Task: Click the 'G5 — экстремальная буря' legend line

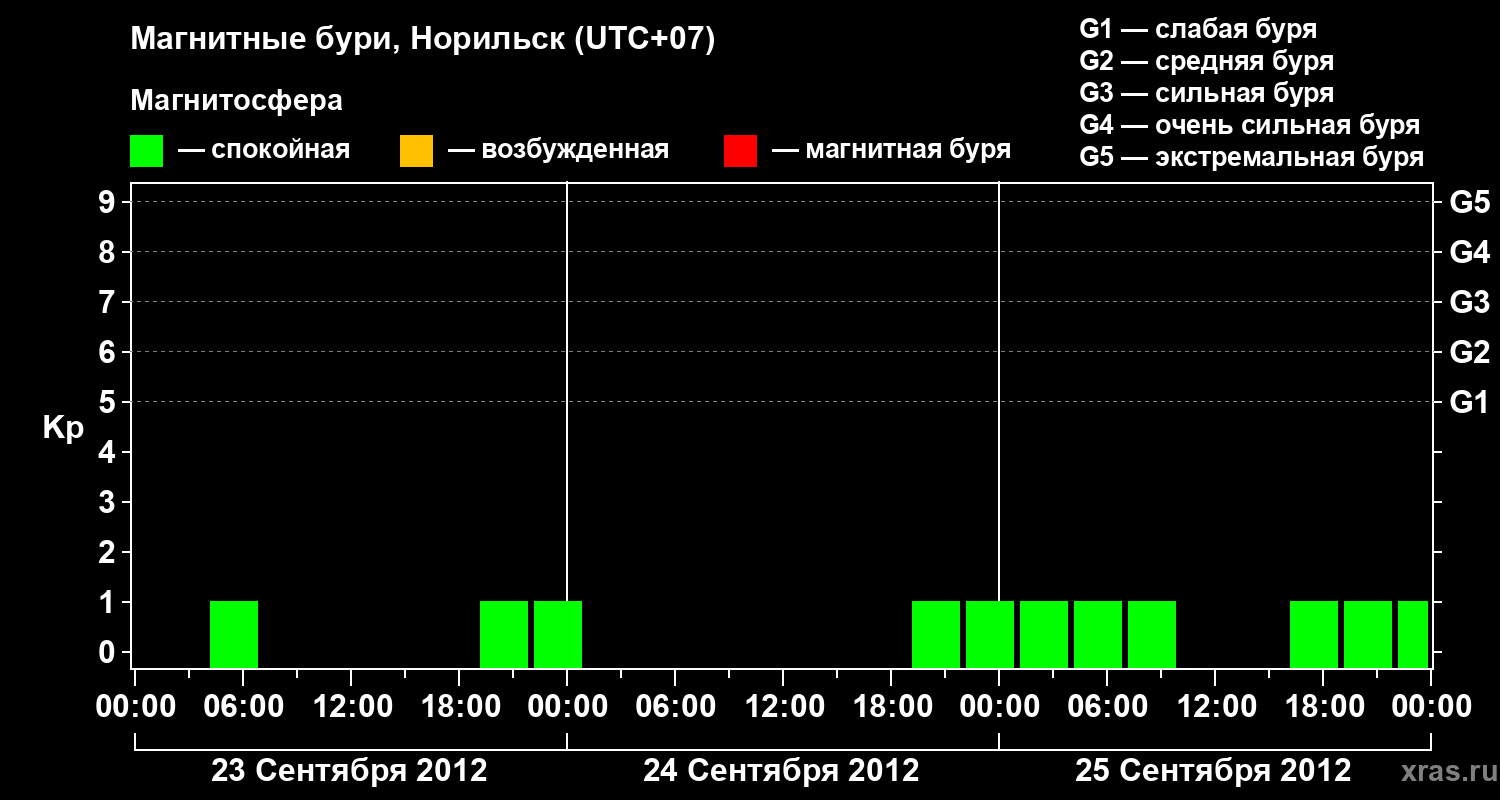Action: click(1252, 157)
